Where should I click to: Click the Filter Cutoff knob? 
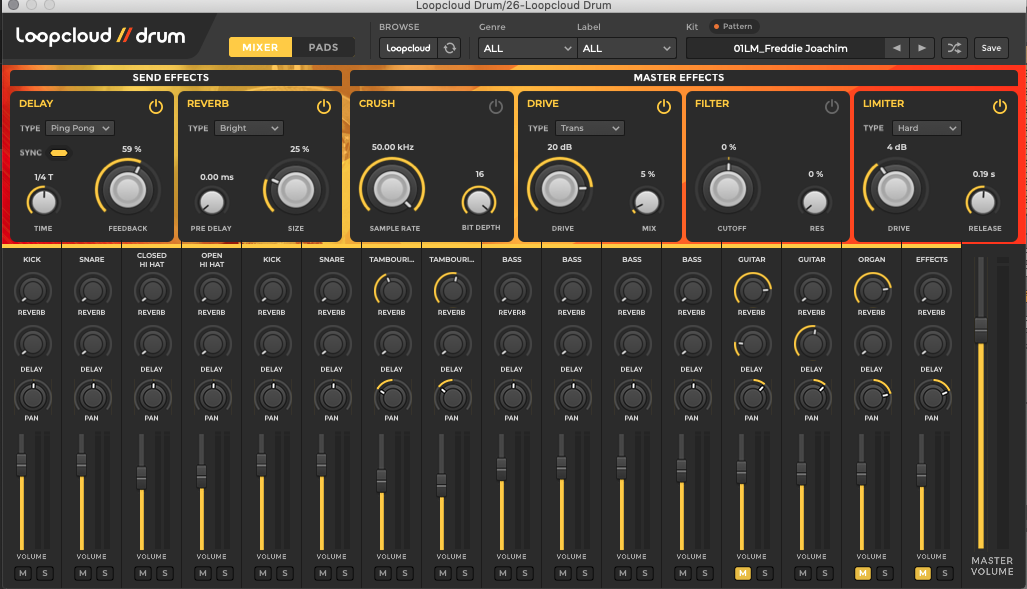[728, 189]
